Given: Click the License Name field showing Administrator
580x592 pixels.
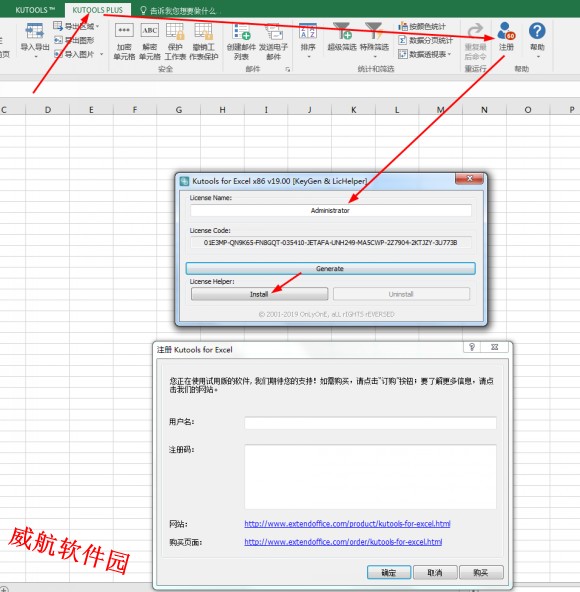Looking at the screenshot, I should (x=330, y=210).
